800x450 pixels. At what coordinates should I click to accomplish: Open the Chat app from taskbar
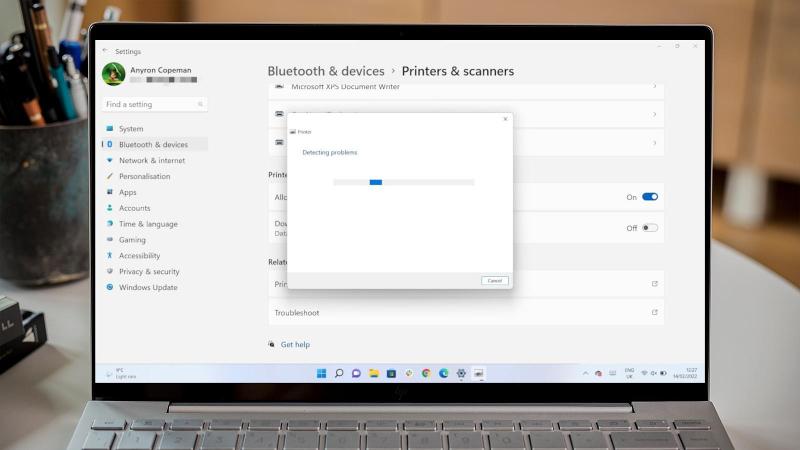pyautogui.click(x=356, y=373)
